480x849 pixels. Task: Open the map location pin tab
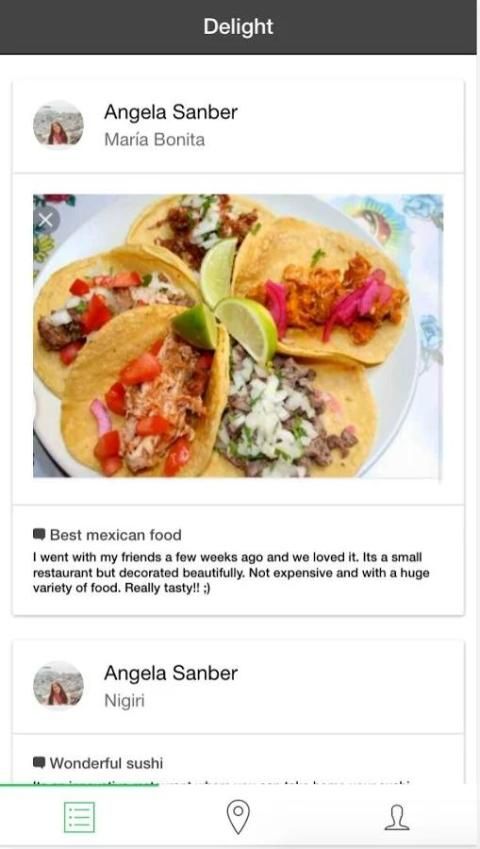(x=238, y=817)
